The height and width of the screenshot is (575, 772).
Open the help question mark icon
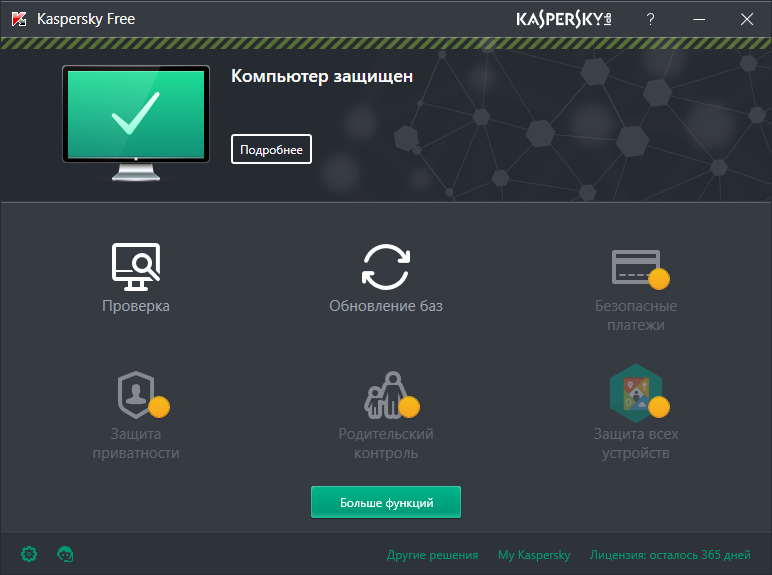(x=650, y=19)
